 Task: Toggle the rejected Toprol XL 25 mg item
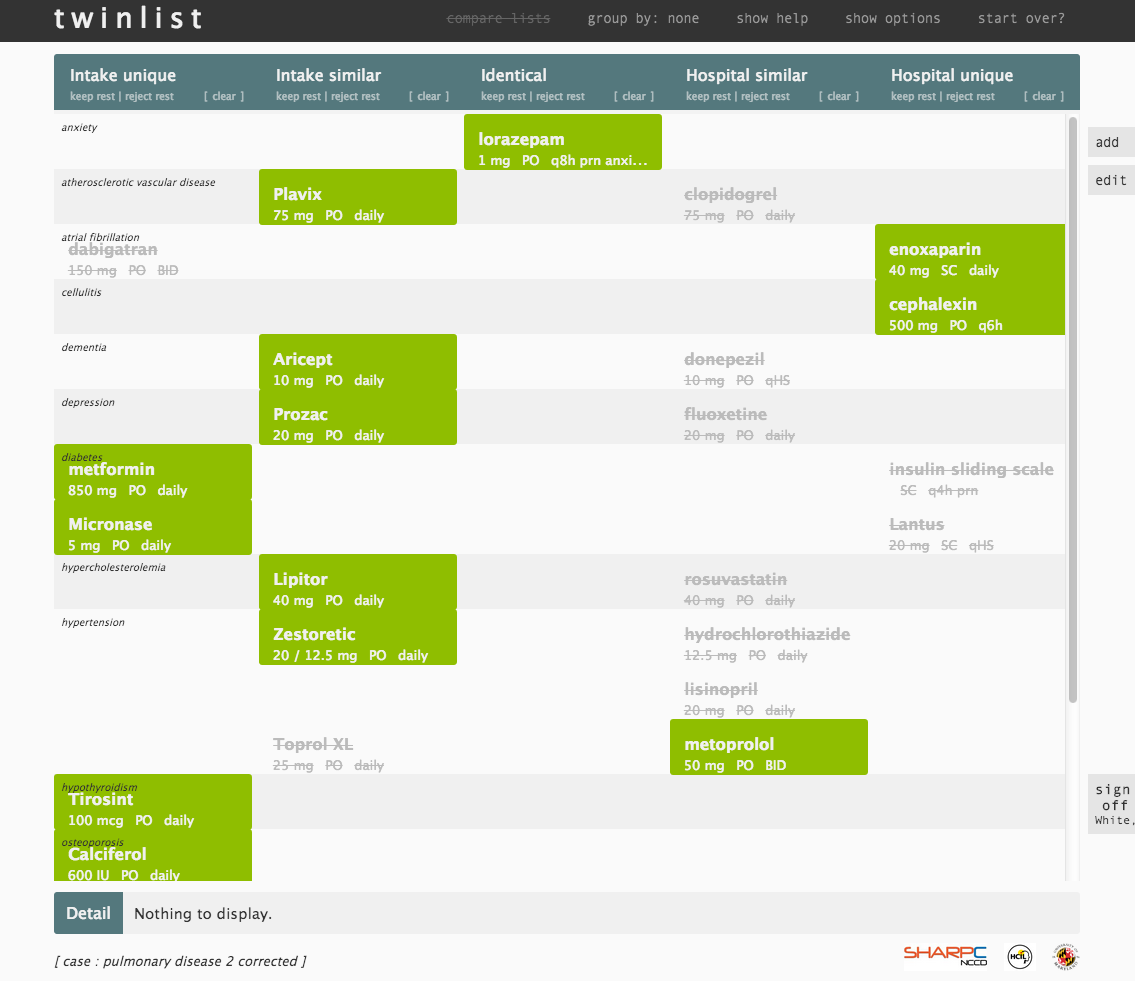pyautogui.click(x=328, y=754)
